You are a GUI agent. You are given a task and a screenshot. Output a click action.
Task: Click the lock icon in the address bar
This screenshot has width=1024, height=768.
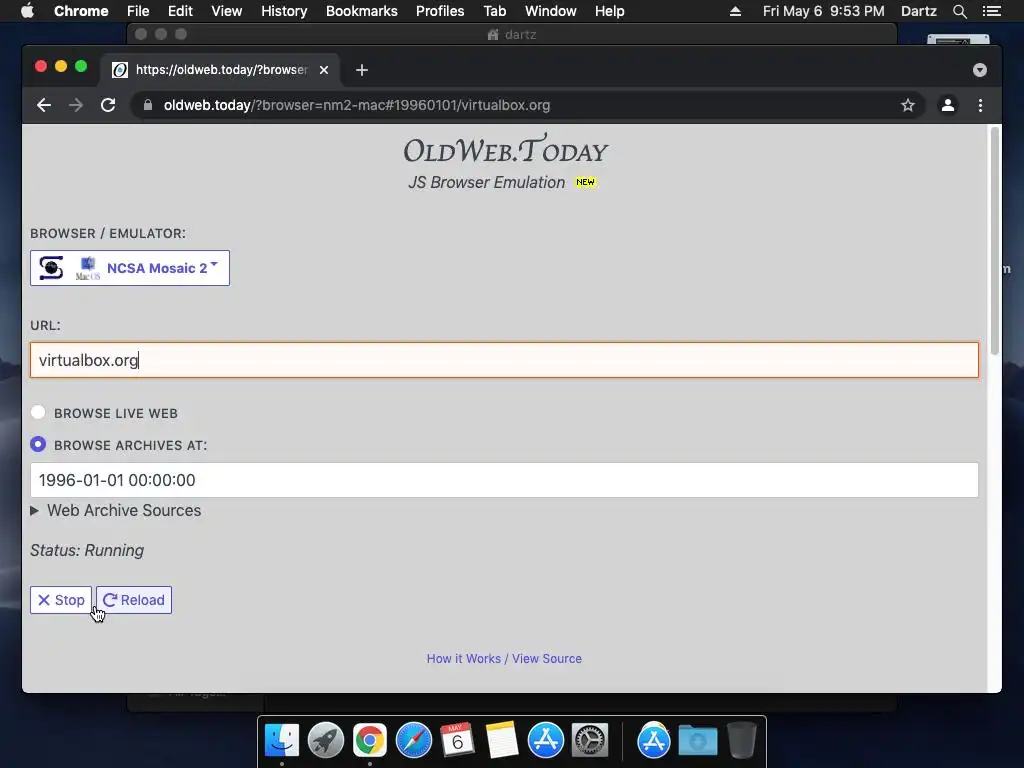[x=148, y=105]
